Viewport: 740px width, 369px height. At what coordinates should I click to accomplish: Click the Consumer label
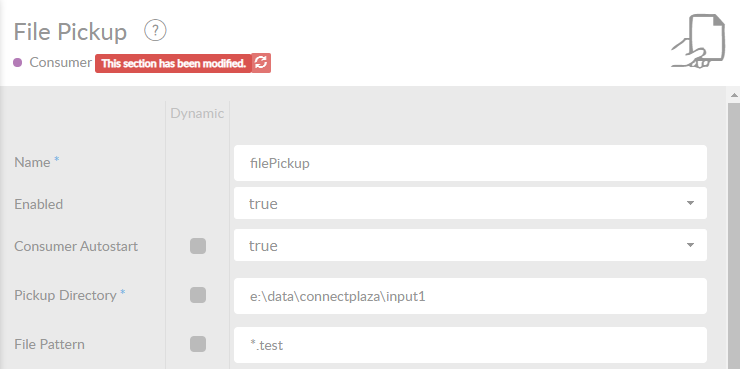coord(60,62)
